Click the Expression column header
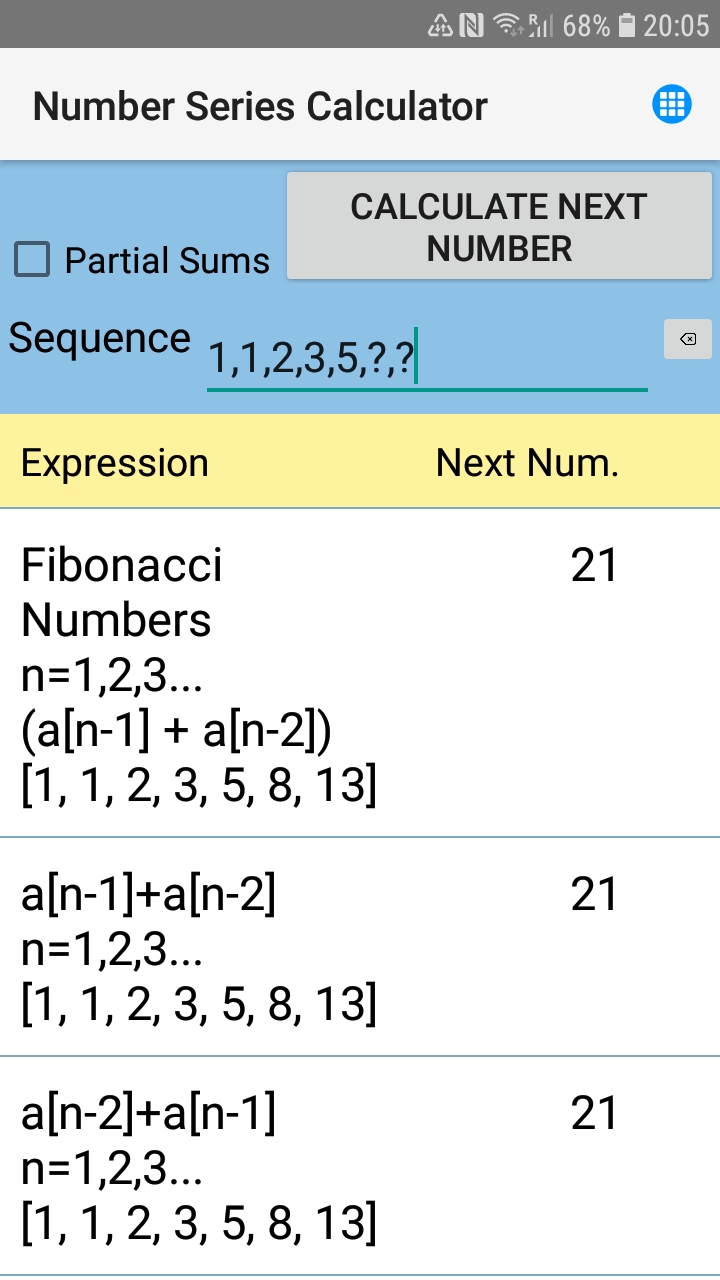This screenshot has width=720, height=1280. 114,462
